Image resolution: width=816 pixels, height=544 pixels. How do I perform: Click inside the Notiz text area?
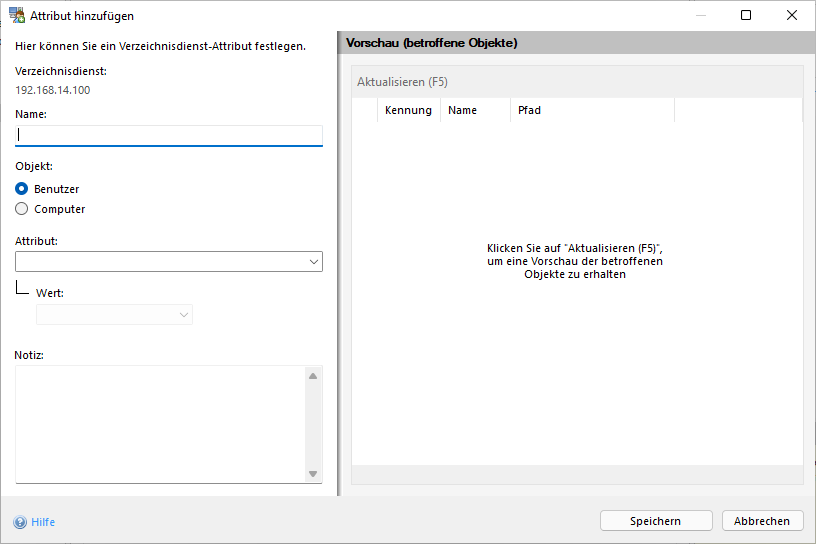pos(160,424)
